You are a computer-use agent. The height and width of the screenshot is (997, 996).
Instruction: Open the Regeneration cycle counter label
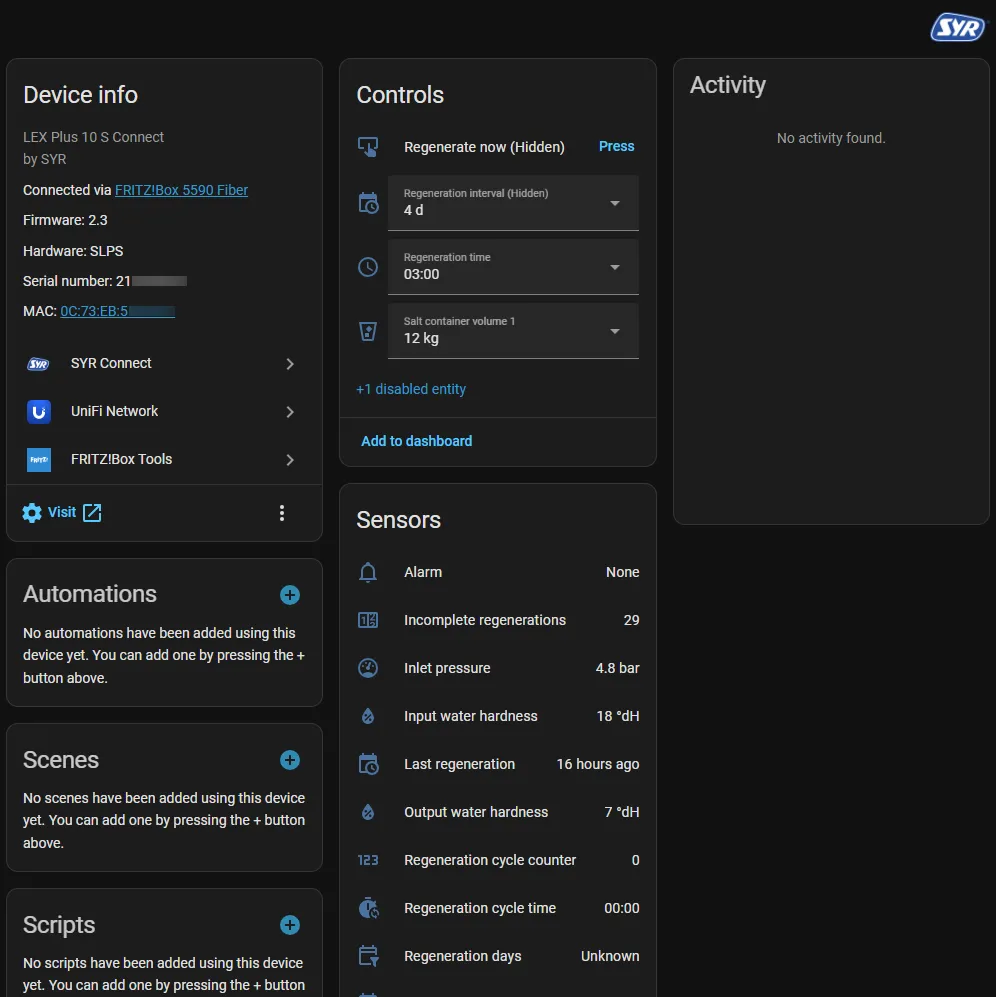coord(490,860)
